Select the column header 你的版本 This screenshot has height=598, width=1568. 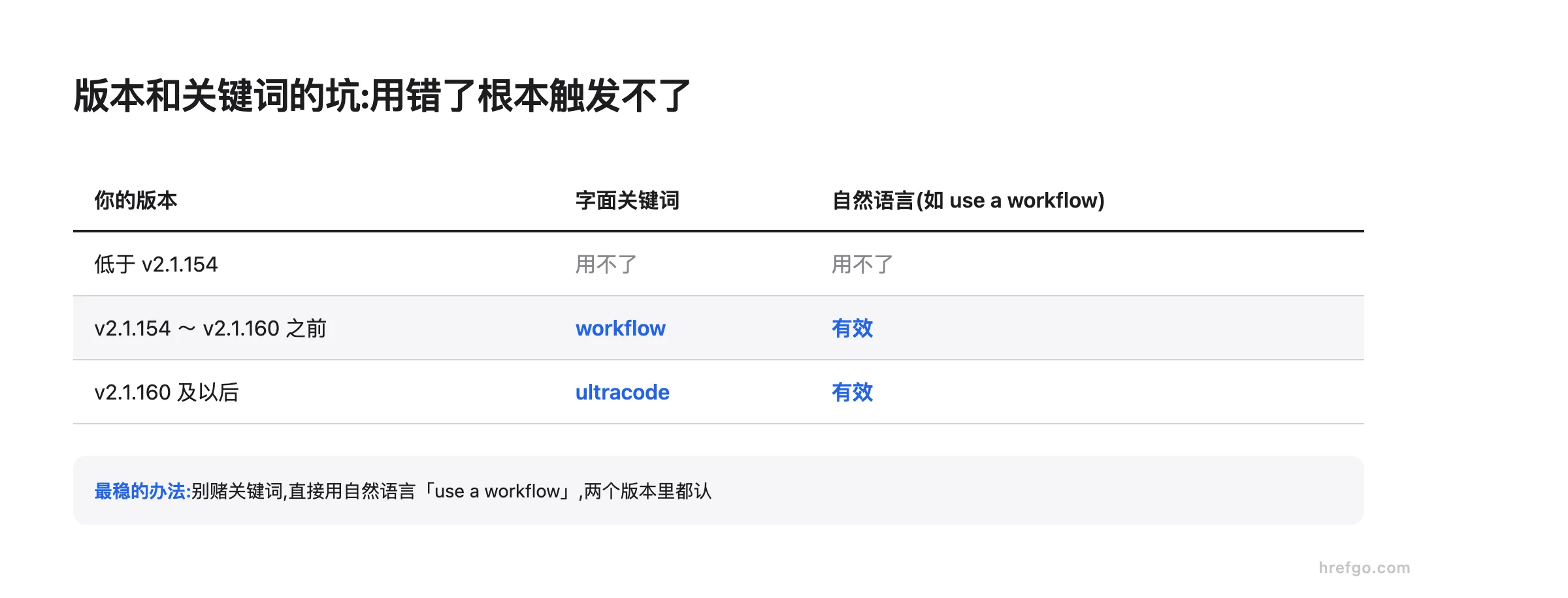[x=136, y=200]
